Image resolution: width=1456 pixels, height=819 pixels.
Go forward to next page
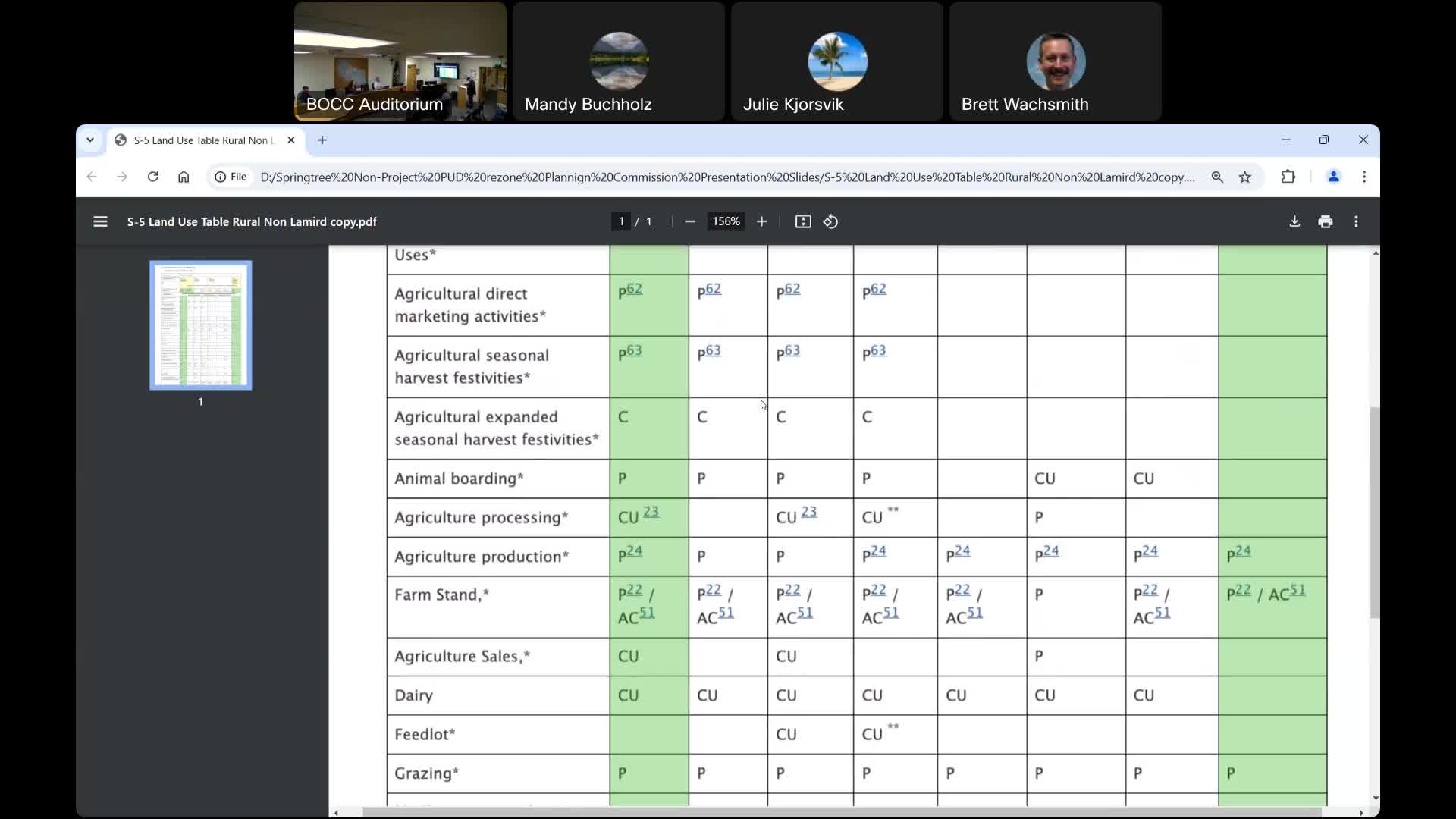(x=122, y=177)
